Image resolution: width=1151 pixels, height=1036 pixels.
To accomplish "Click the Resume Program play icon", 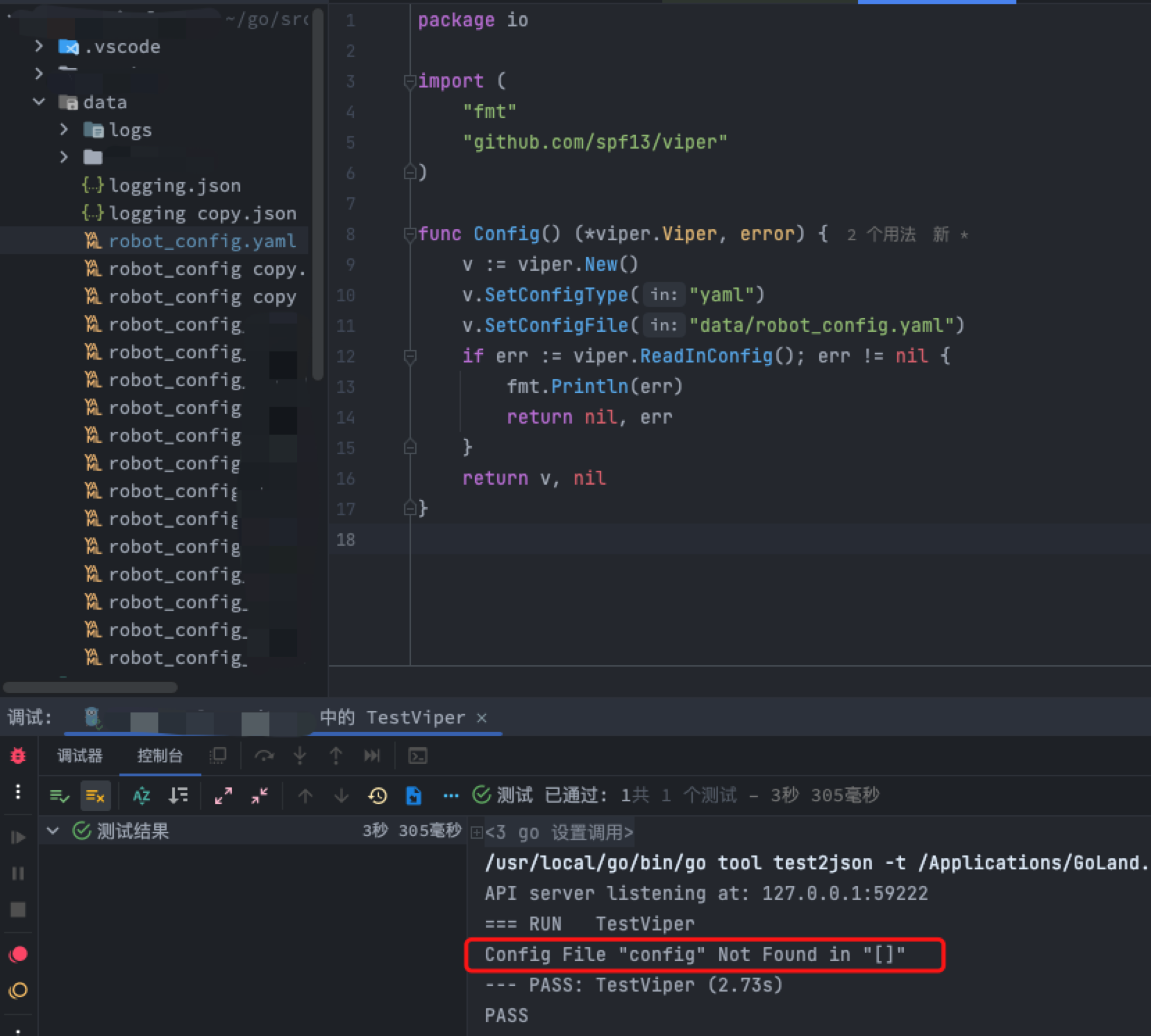I will click(18, 837).
